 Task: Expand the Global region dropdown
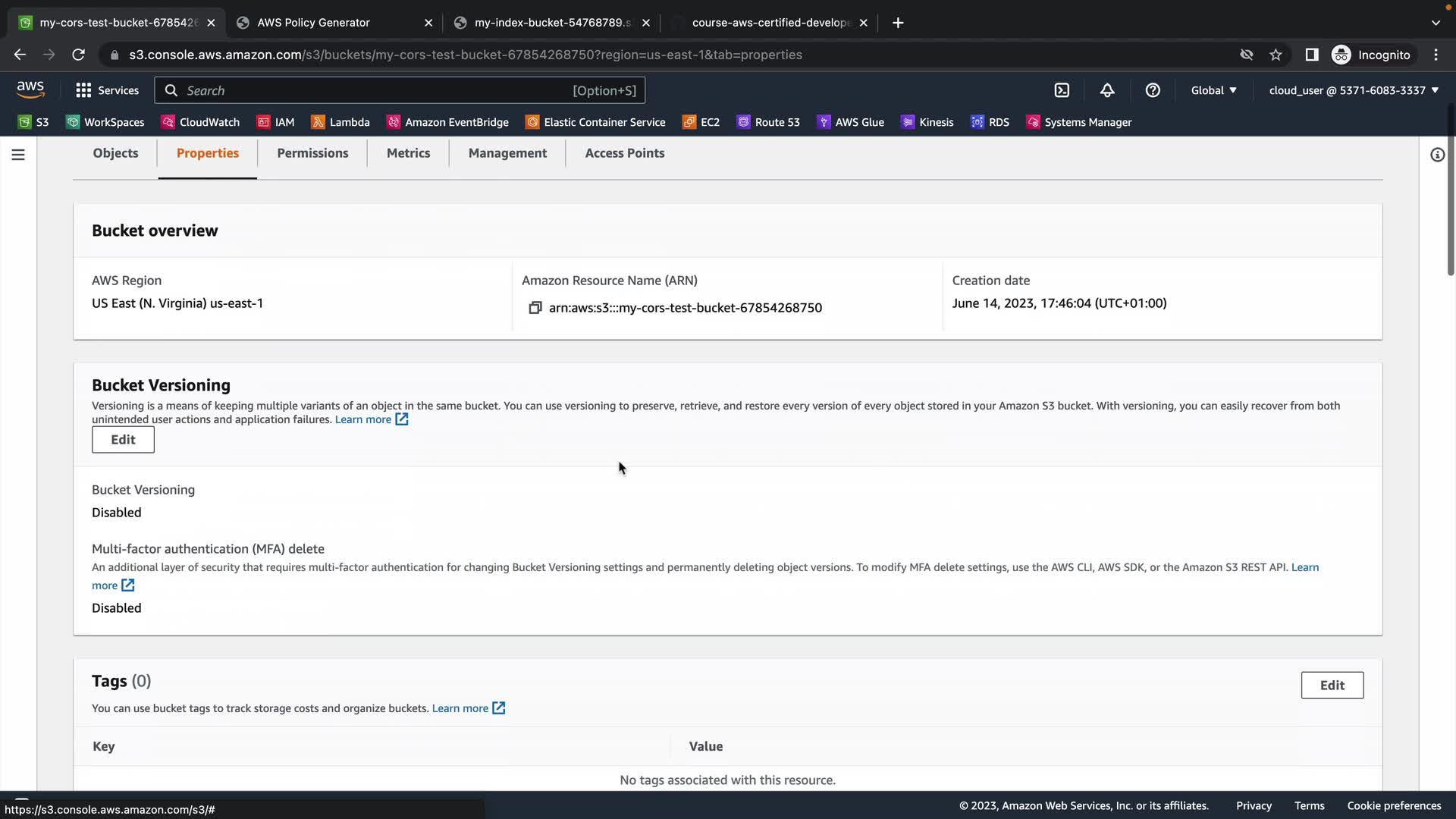click(1213, 90)
